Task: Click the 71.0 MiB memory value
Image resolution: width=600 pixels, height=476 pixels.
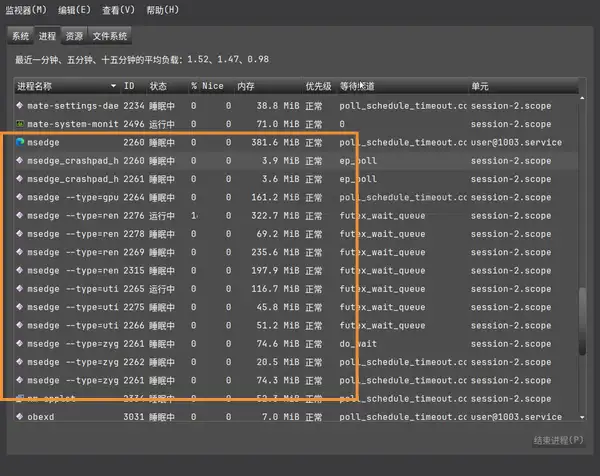Action: point(278,124)
